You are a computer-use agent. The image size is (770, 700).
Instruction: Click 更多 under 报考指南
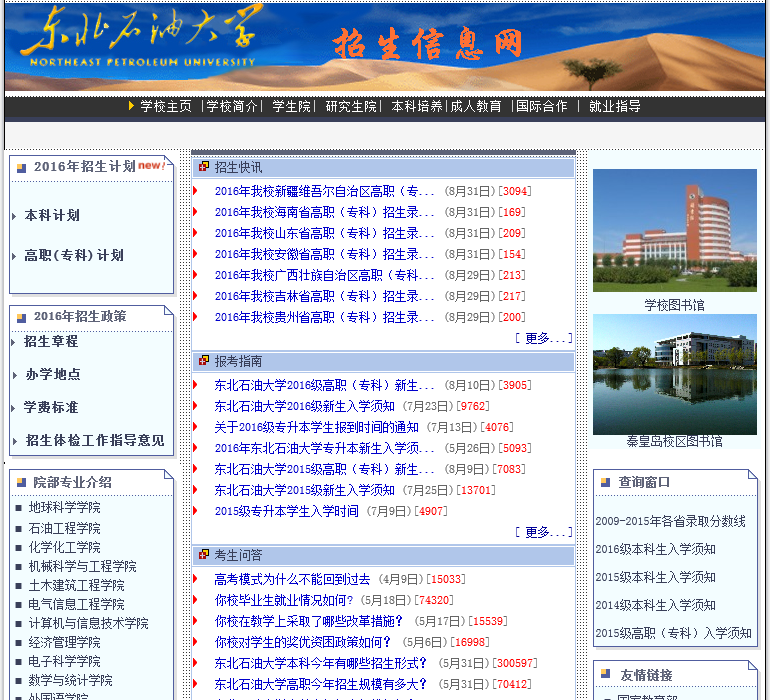544,532
